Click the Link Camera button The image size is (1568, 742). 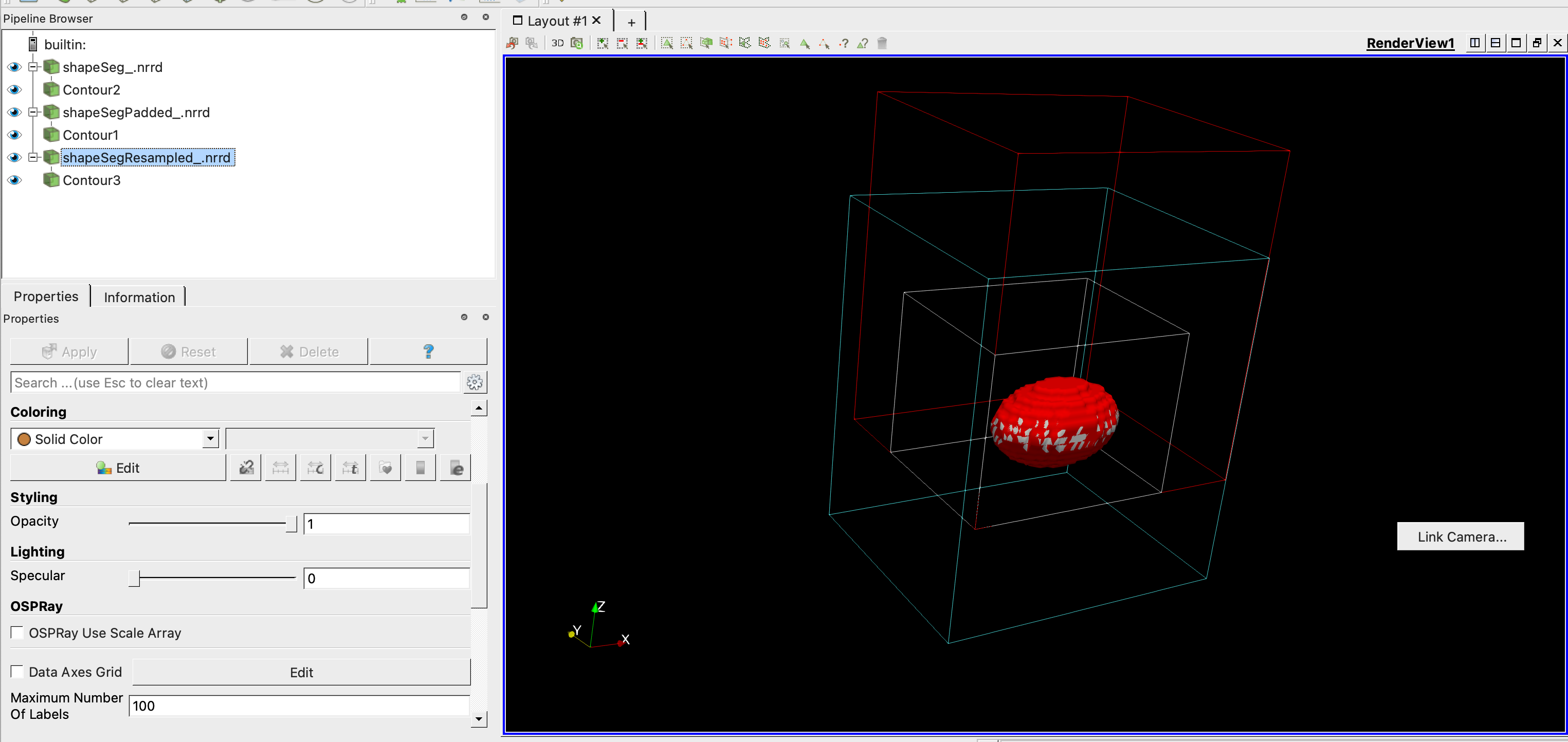pos(1460,536)
